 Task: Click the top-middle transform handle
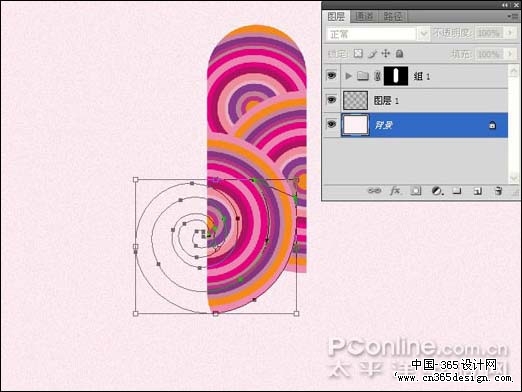coord(216,180)
